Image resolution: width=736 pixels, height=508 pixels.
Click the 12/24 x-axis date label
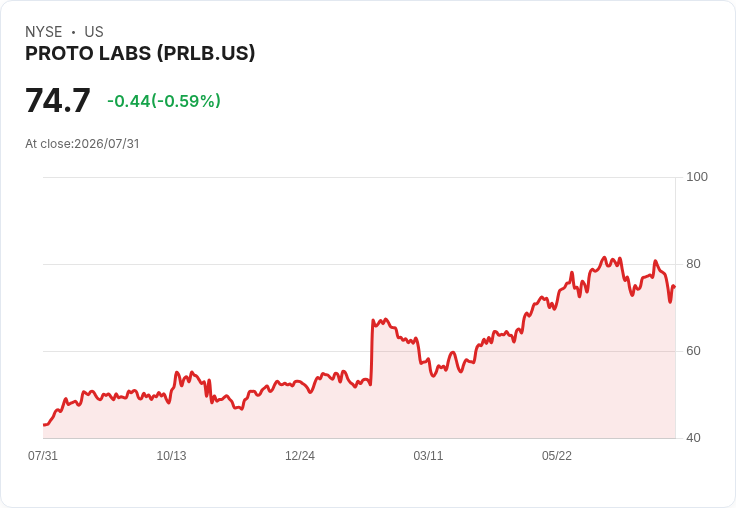point(300,456)
